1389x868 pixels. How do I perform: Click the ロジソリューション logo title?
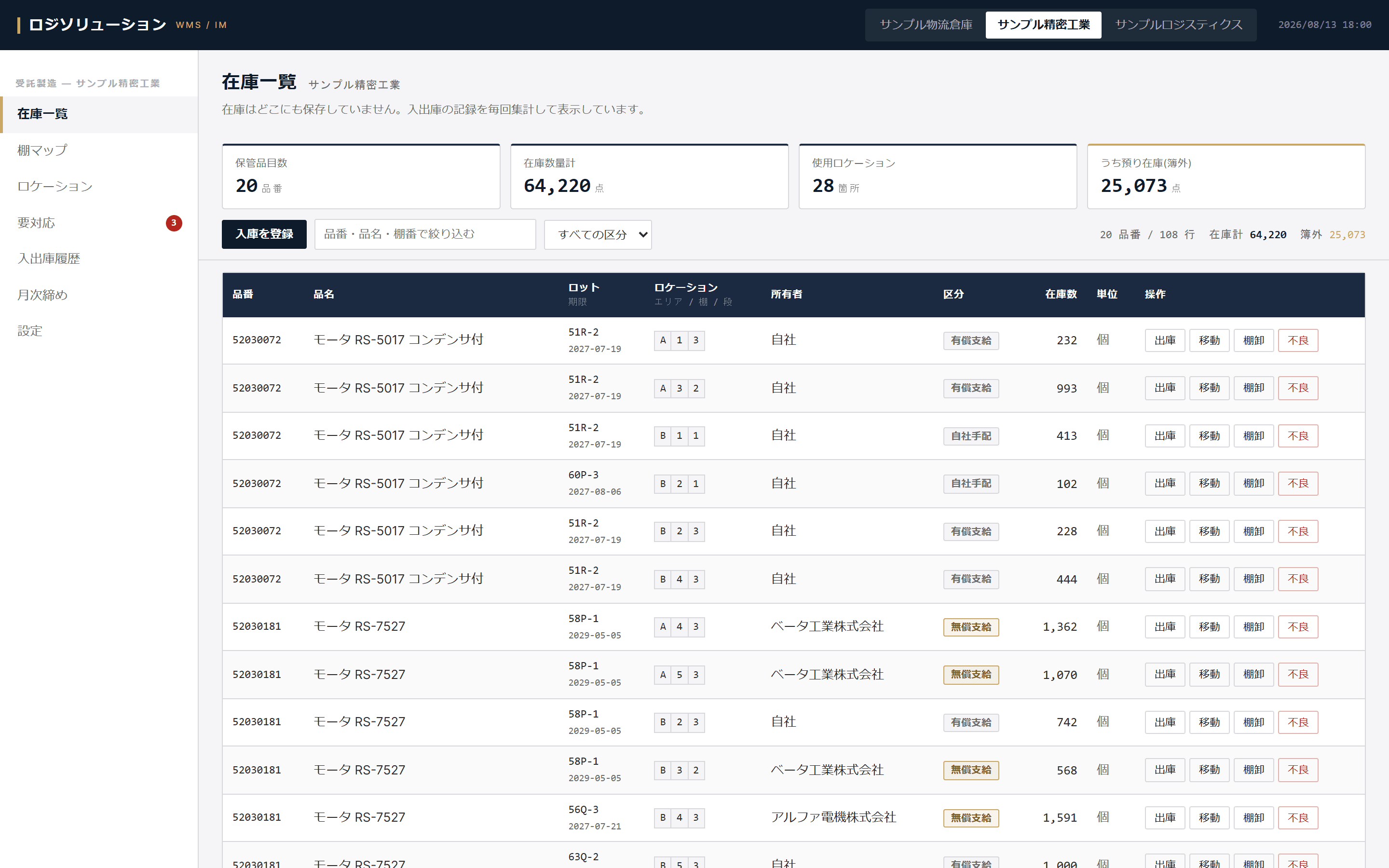point(97,25)
